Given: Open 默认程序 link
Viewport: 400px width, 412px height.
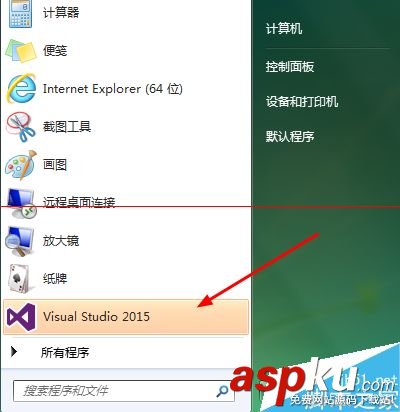Looking at the screenshot, I should coord(290,136).
